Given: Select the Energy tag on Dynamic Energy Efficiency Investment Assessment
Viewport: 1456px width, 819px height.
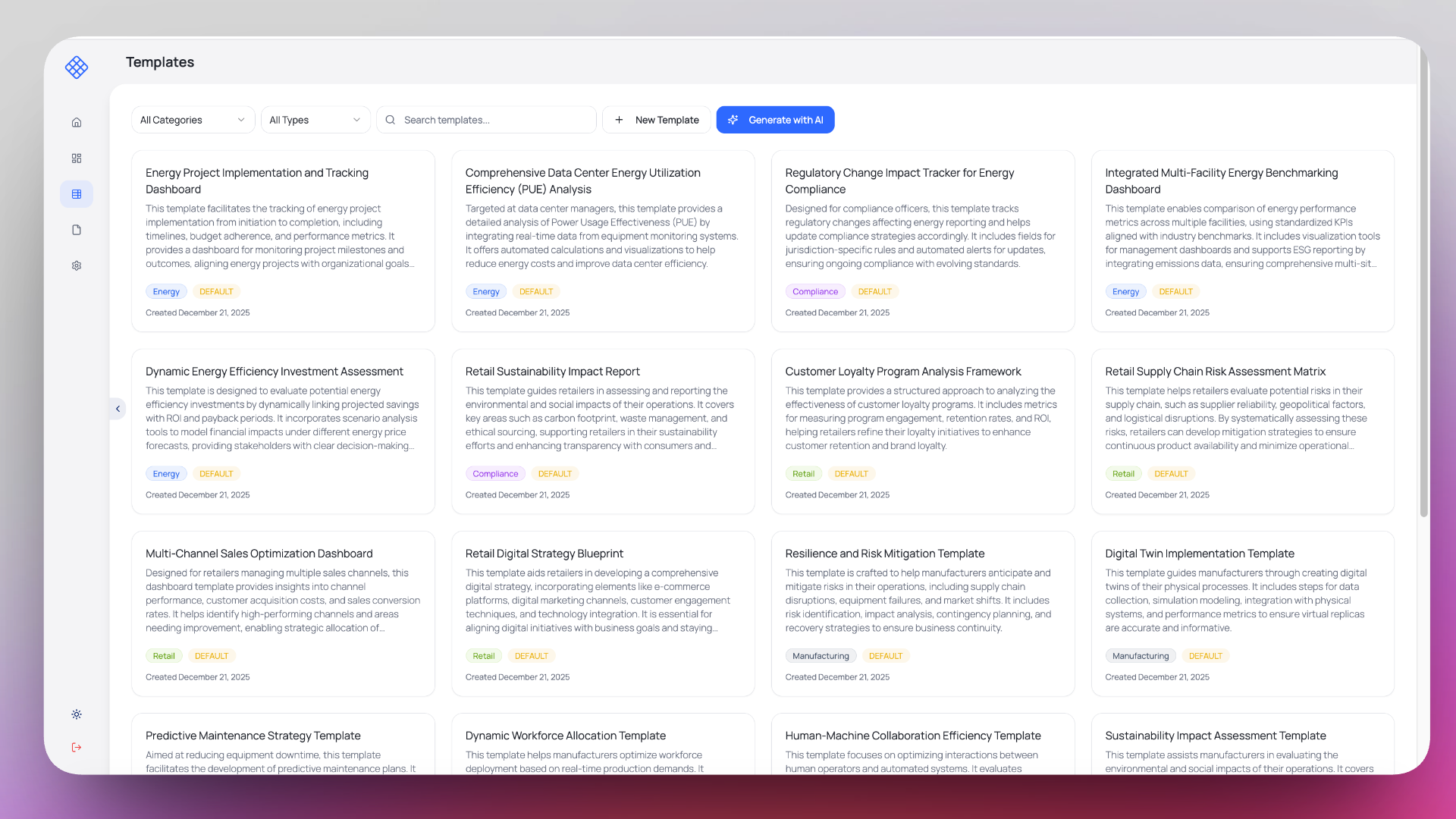Looking at the screenshot, I should (166, 473).
